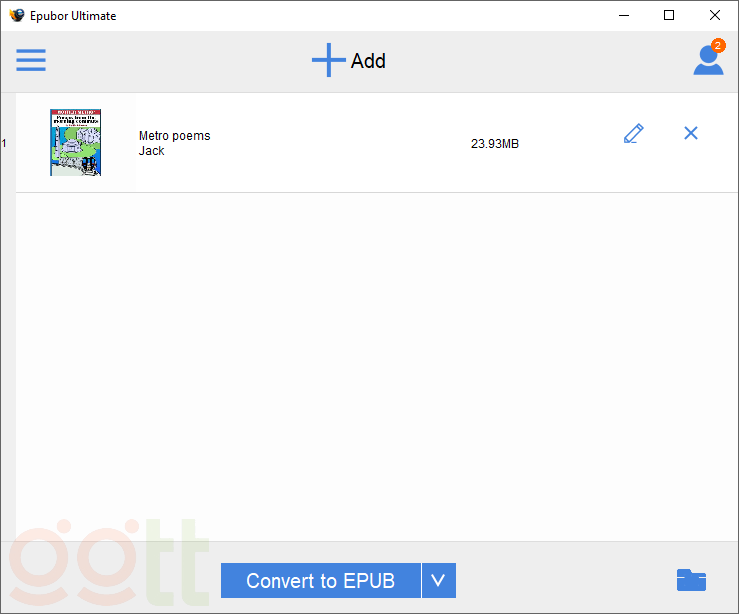Maximize the Epubor Ultimate window
The image size is (739, 614).
[x=669, y=15]
